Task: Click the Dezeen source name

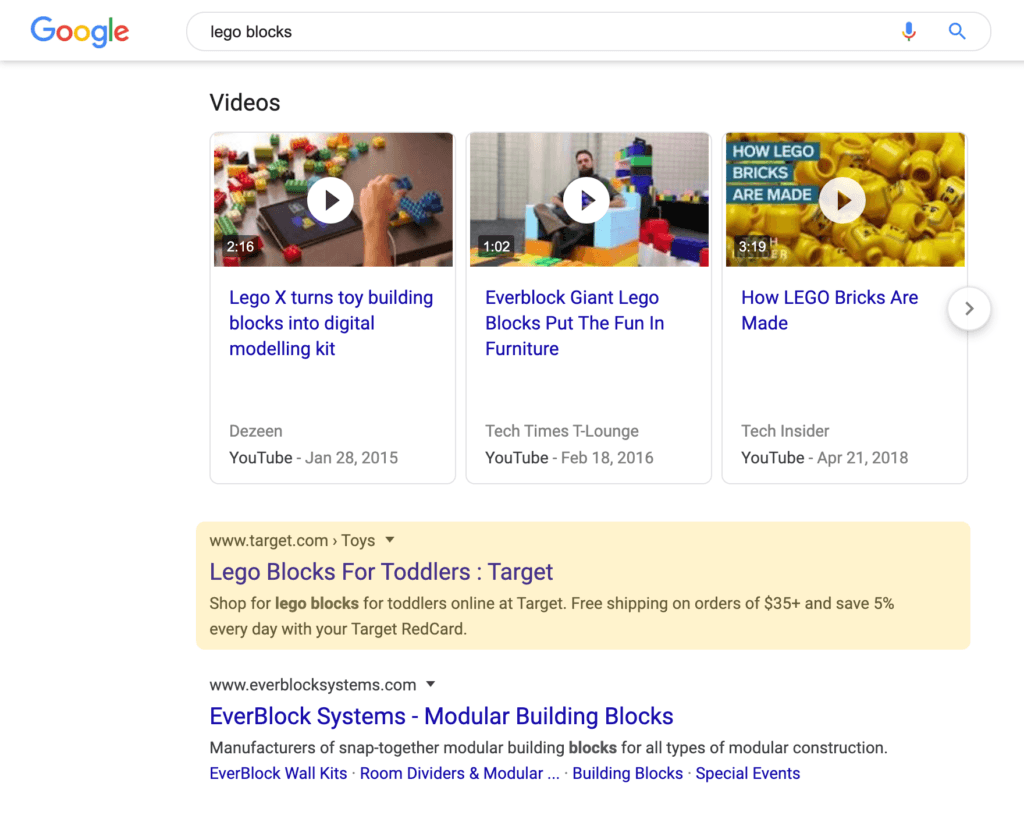Action: (255, 431)
